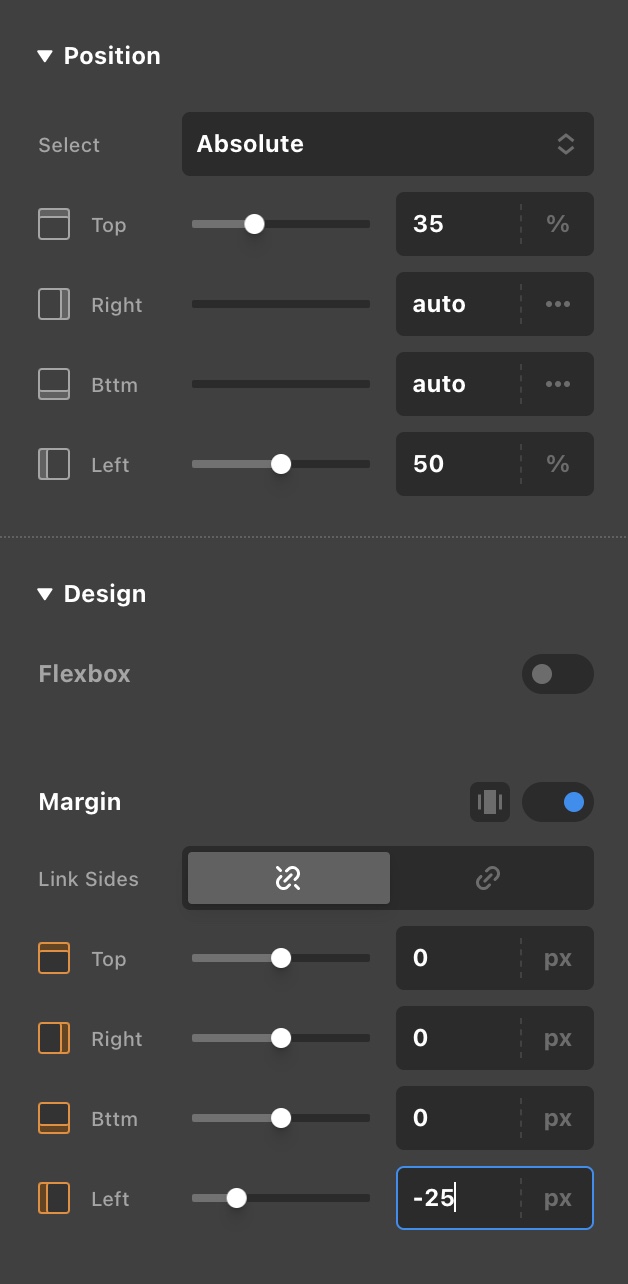This screenshot has height=1284, width=628.
Task: Click the margin center-align icon button
Action: [490, 802]
